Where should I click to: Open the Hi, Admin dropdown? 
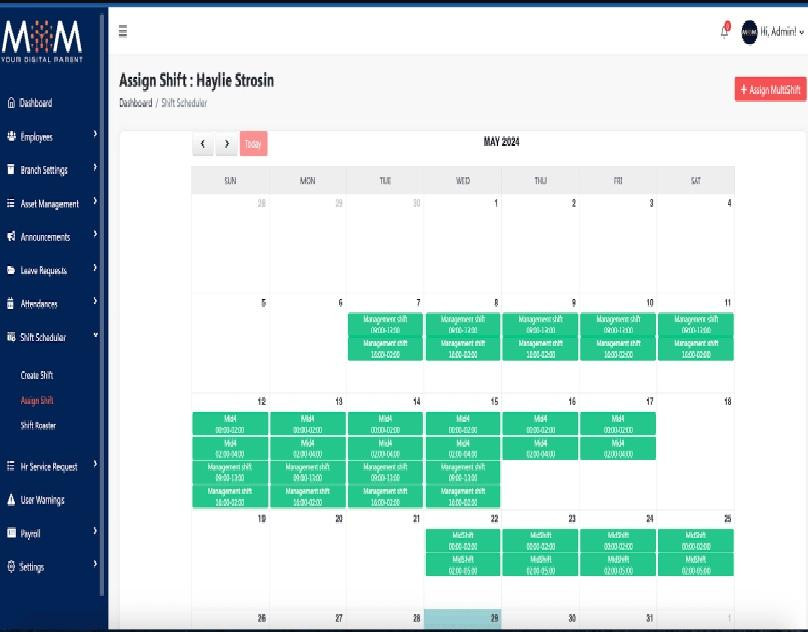pos(782,32)
